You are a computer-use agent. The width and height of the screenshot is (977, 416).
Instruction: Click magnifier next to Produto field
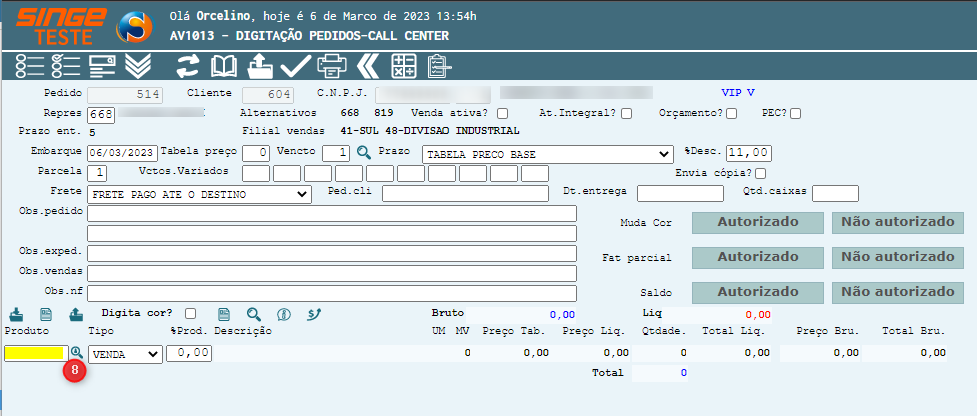[77, 353]
